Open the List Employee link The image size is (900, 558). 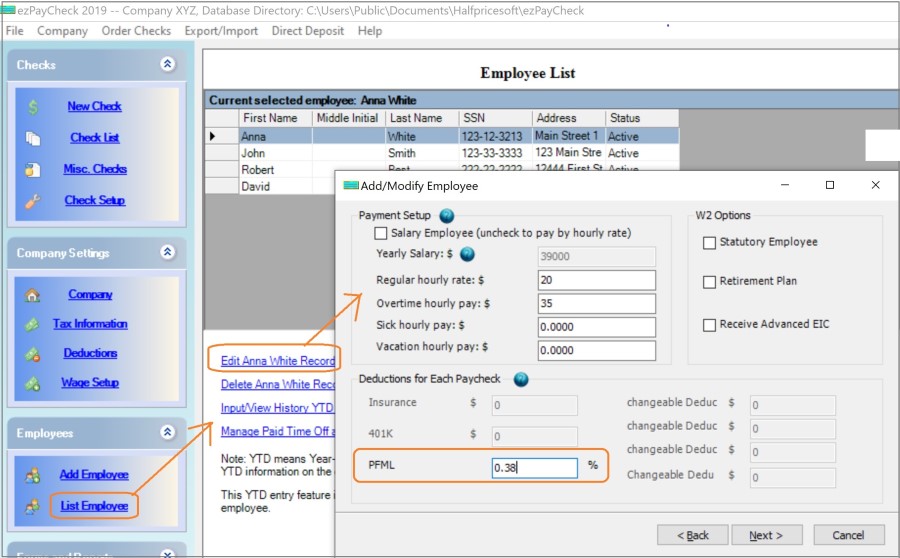point(93,506)
